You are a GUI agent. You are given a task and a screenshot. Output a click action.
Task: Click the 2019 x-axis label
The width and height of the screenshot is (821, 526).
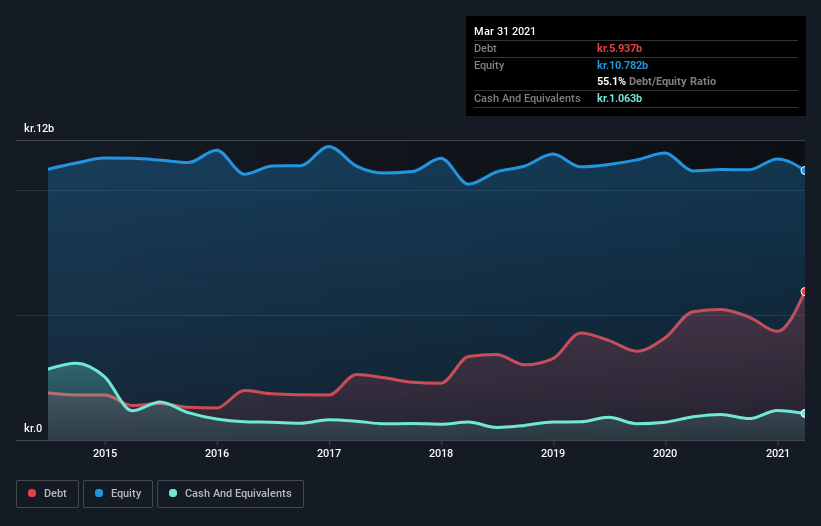553,453
